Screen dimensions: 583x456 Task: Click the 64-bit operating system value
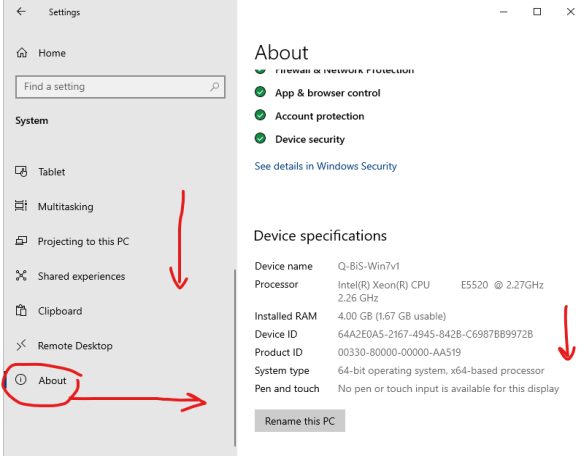tap(441, 370)
